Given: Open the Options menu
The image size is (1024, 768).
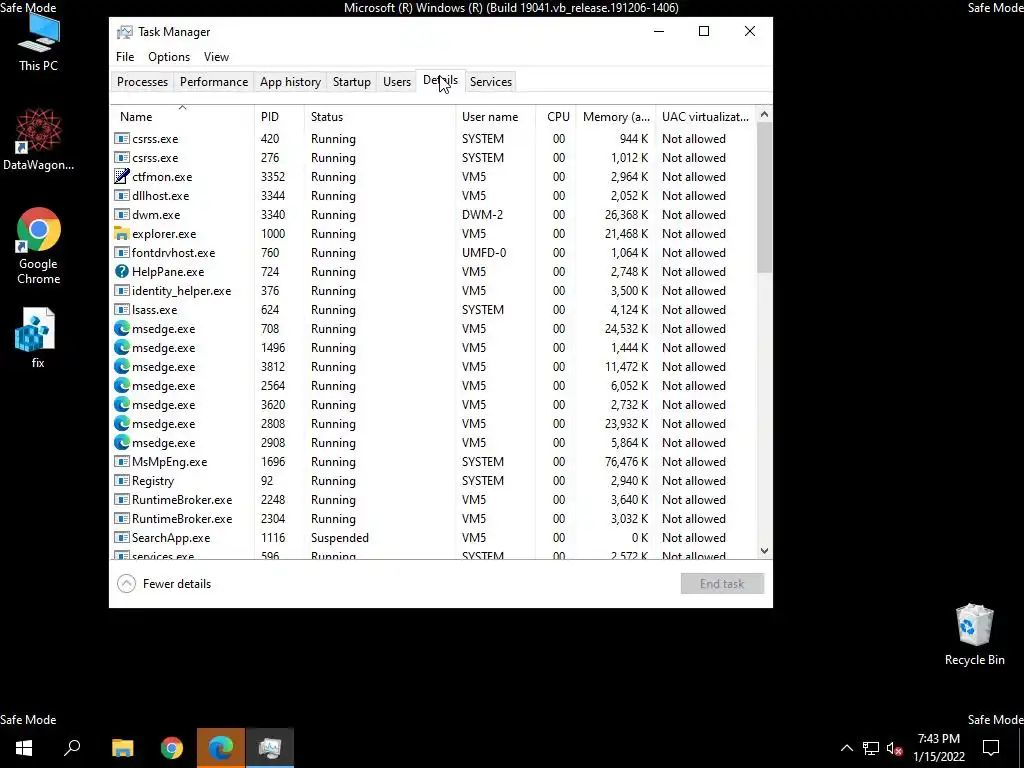Looking at the screenshot, I should [168, 57].
